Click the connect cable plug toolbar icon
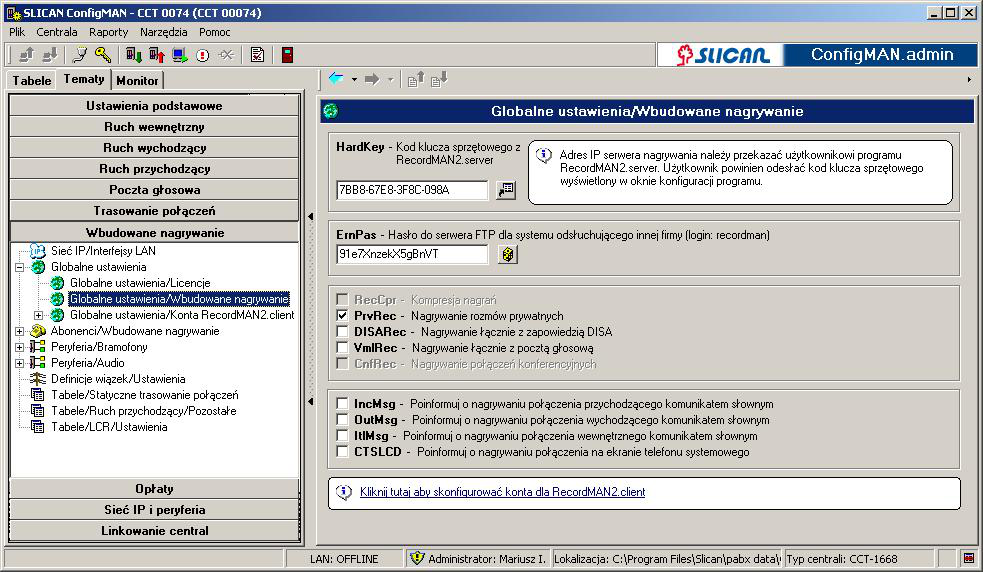This screenshot has height=572, width=983. coord(80,55)
